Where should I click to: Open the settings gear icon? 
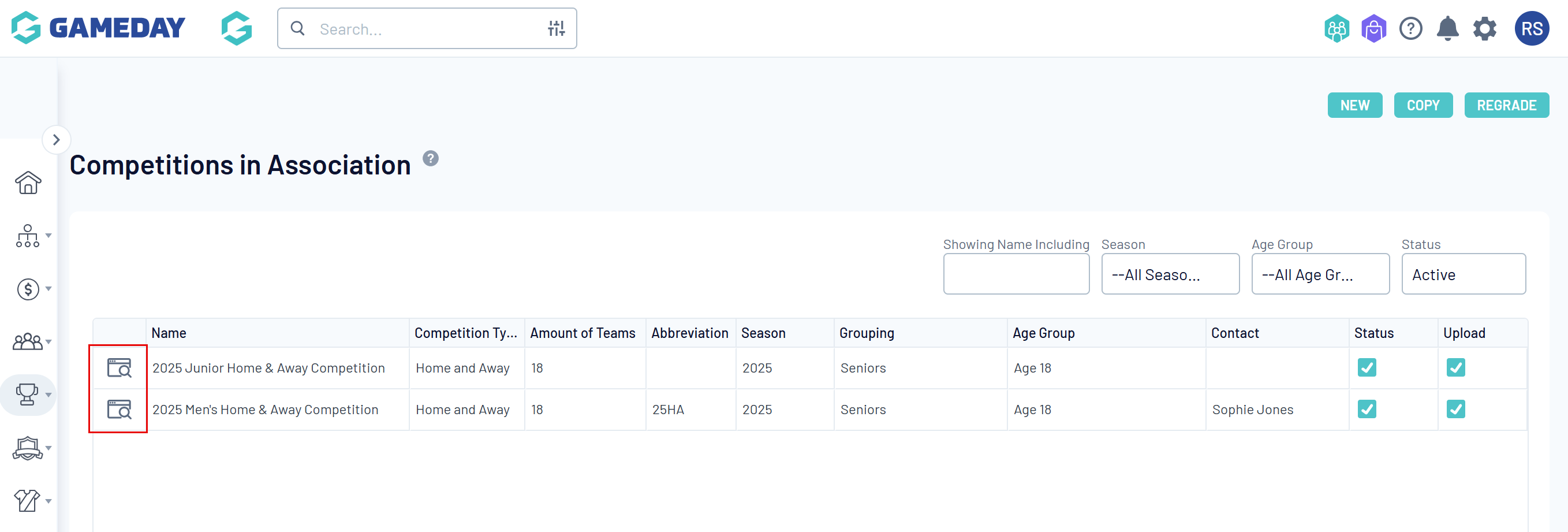click(1484, 29)
